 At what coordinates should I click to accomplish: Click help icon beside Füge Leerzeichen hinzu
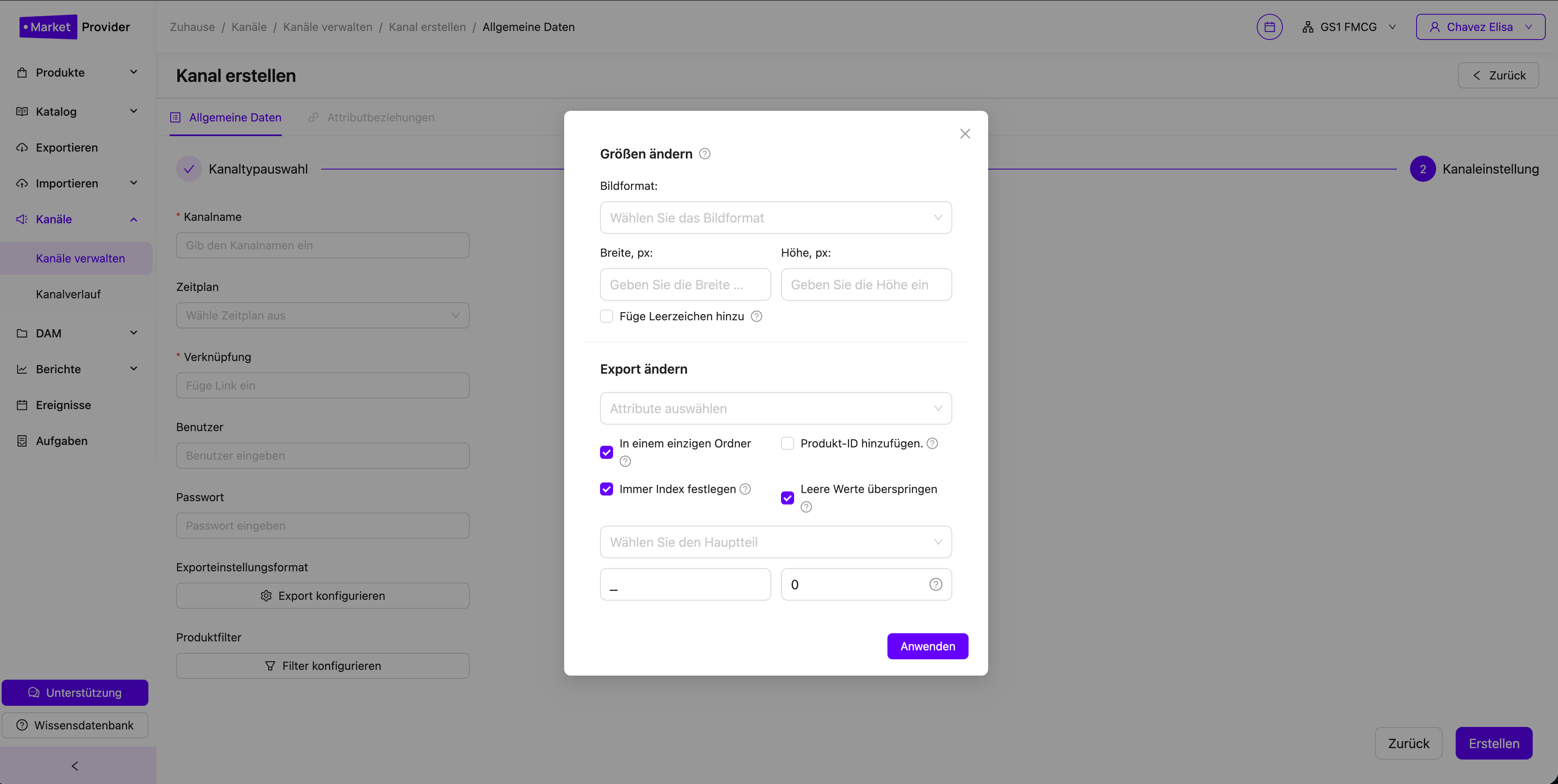(x=756, y=316)
